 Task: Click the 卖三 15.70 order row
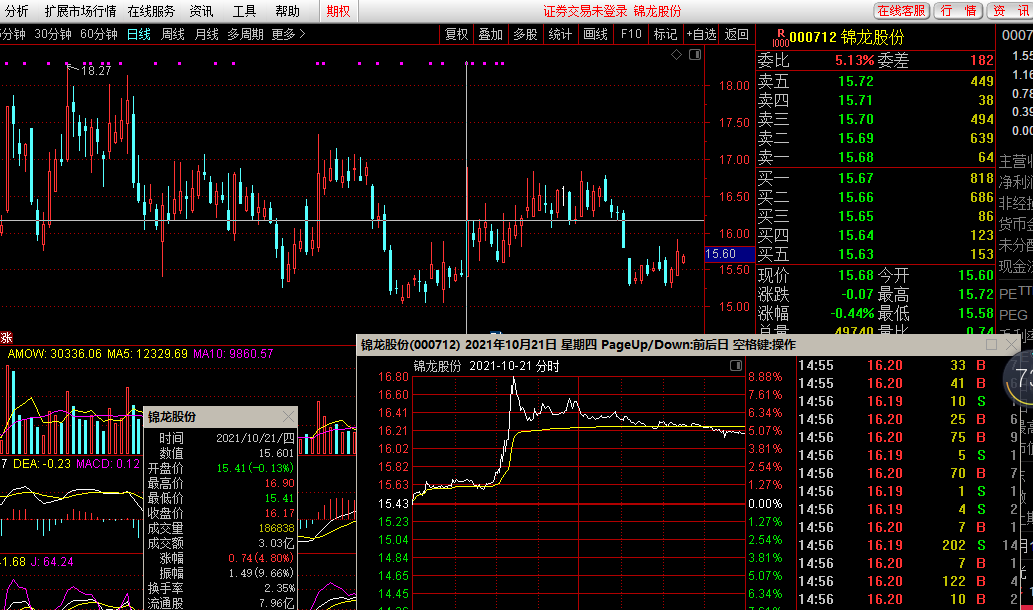click(x=876, y=119)
